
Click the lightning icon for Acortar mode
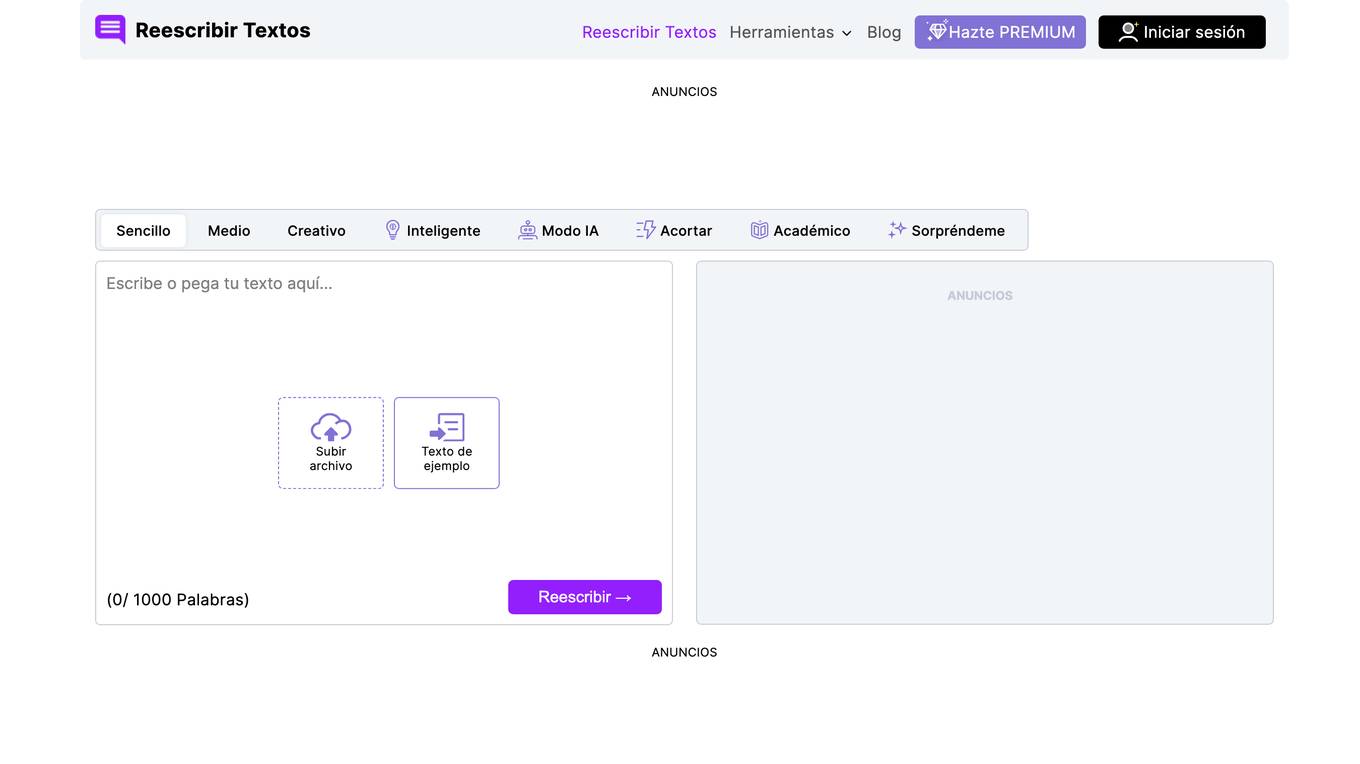point(646,230)
